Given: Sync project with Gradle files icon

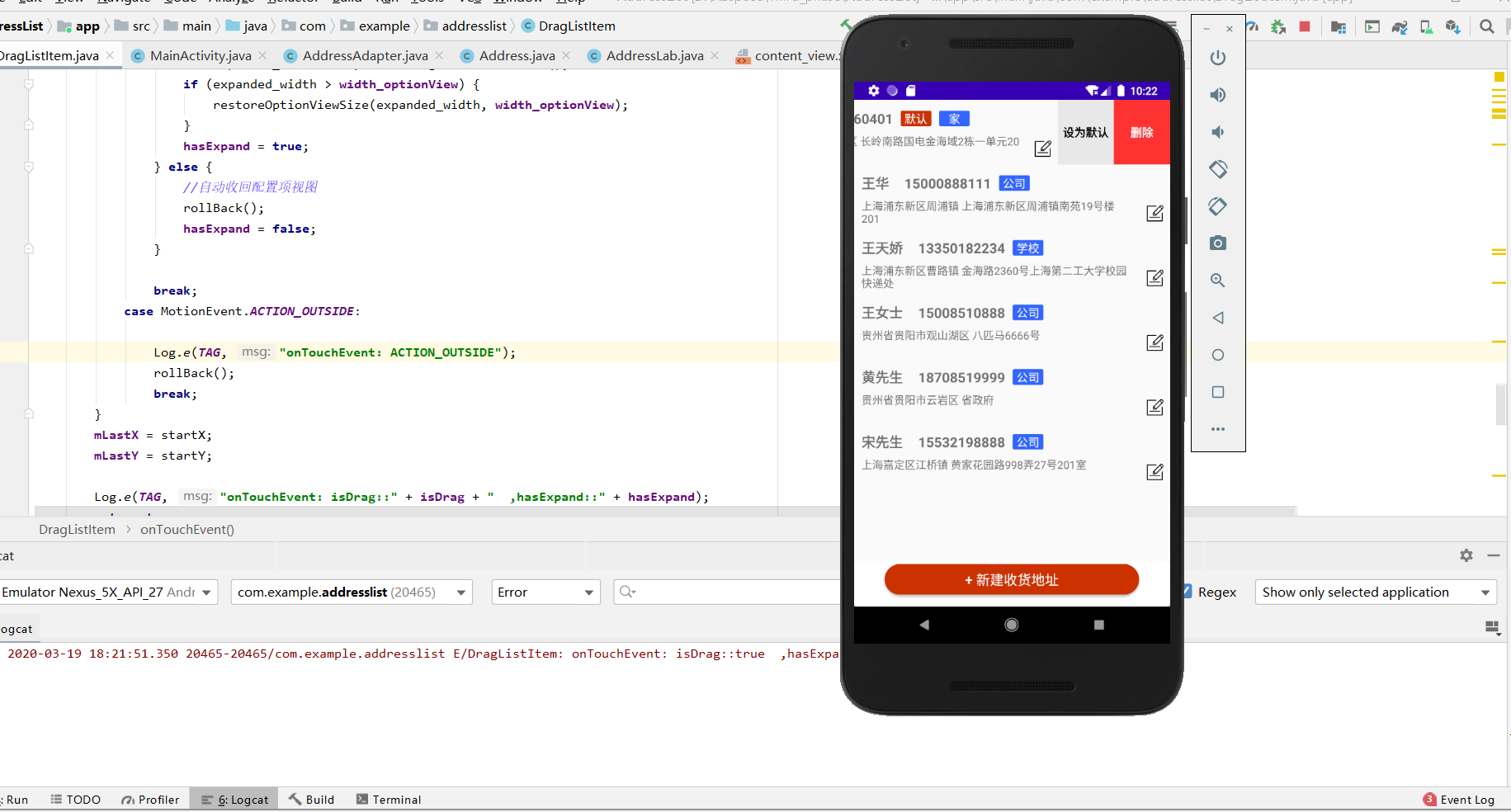Looking at the screenshot, I should [1400, 26].
